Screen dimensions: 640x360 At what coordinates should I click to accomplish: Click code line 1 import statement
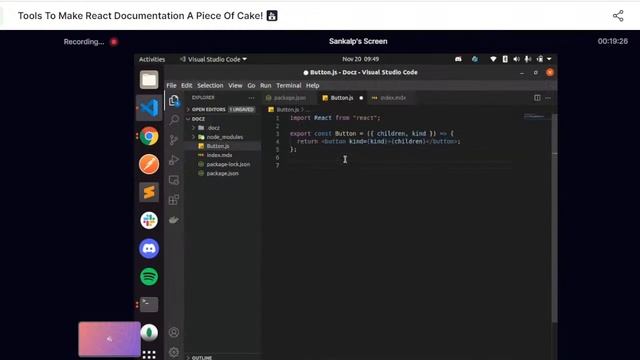point(335,118)
